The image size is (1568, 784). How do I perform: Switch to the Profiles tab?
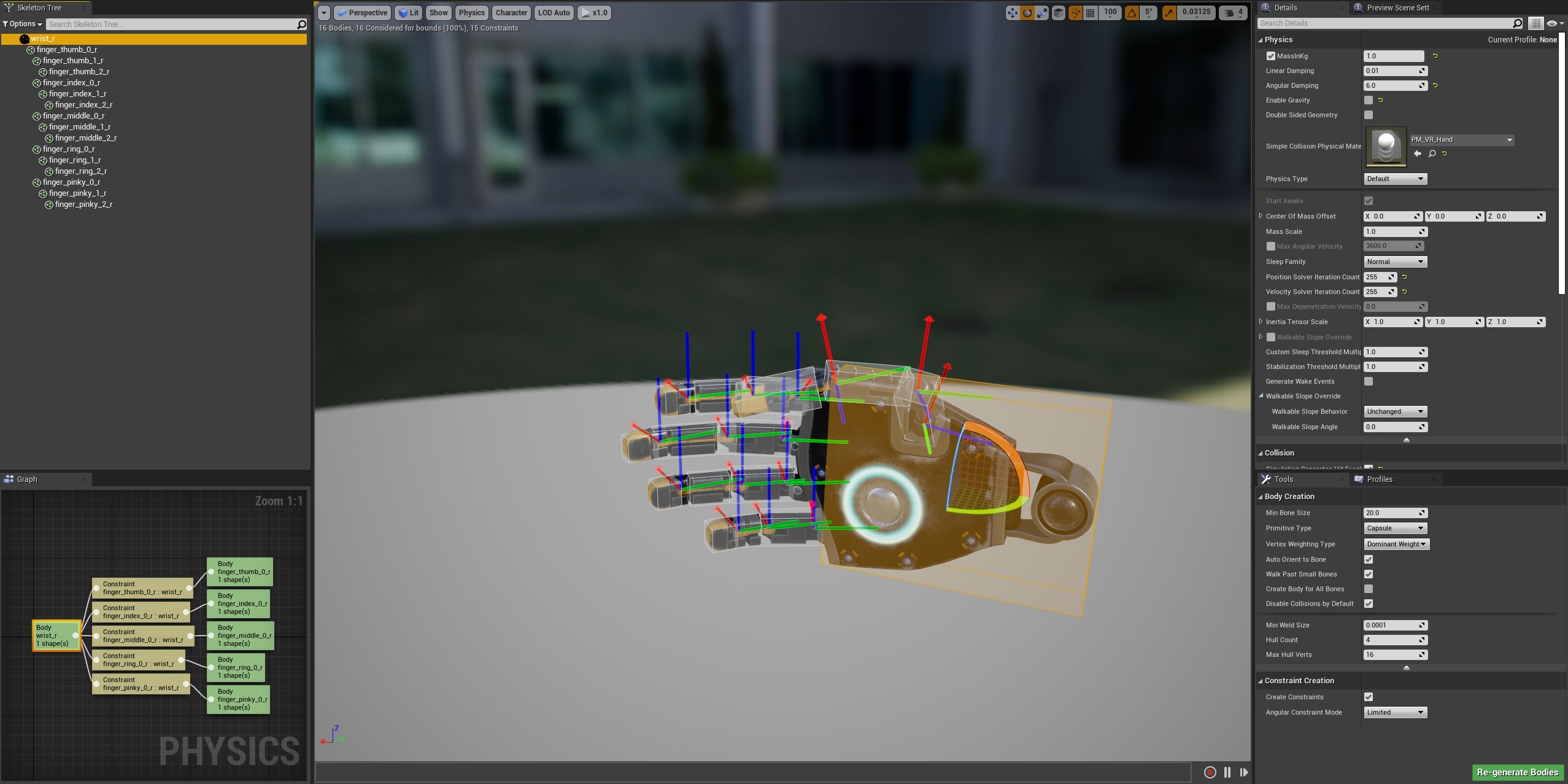1379,479
